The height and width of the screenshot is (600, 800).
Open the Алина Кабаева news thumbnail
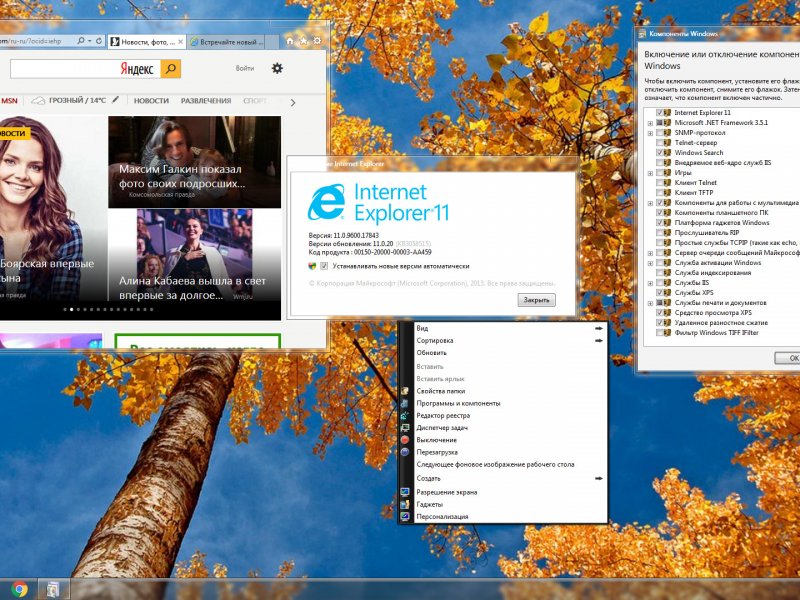pyautogui.click(x=194, y=255)
